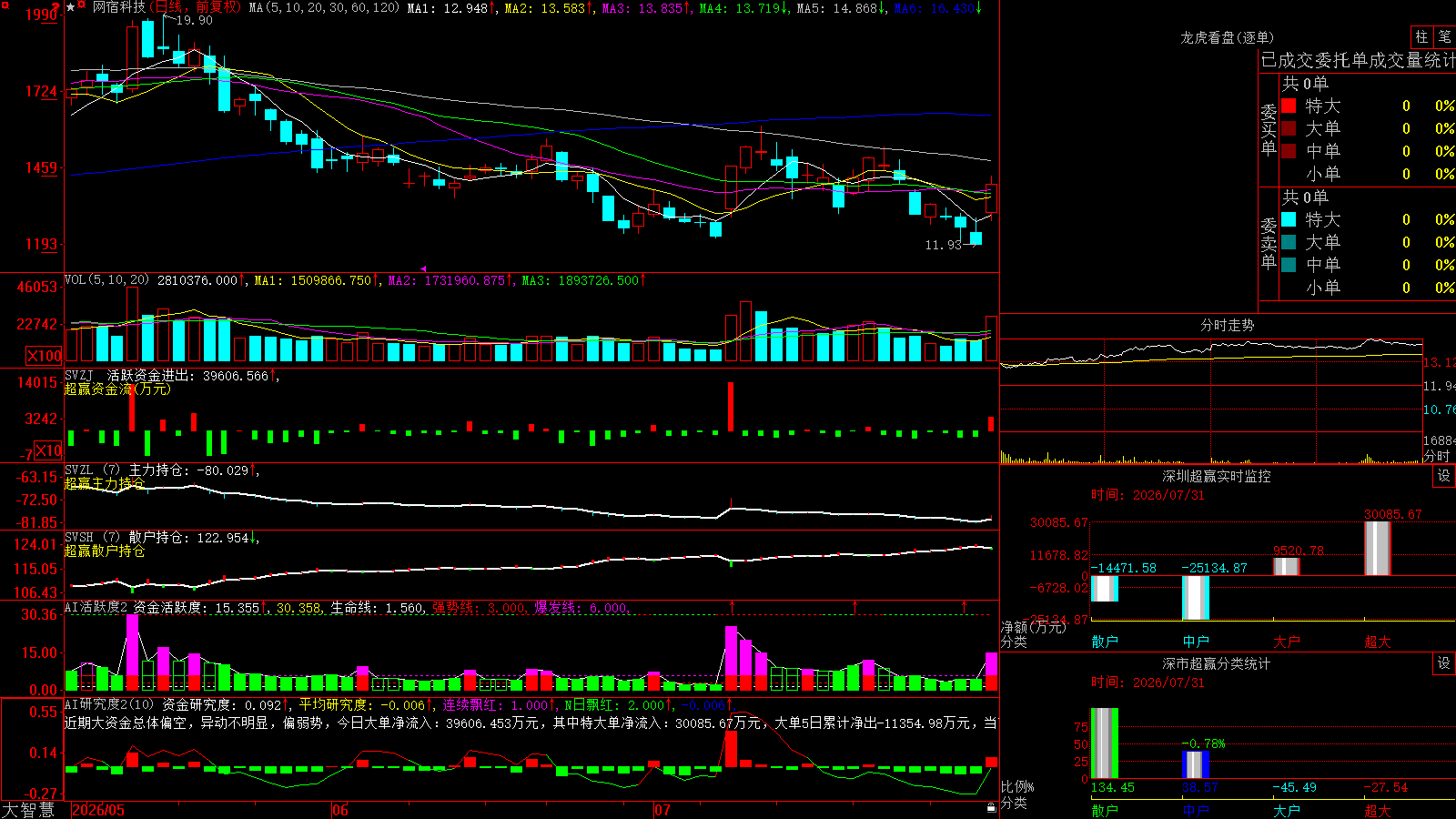Viewport: 1456px width, 819px height.
Task: Click the gray star icon beside 网宿科技
Action: coord(70,7)
